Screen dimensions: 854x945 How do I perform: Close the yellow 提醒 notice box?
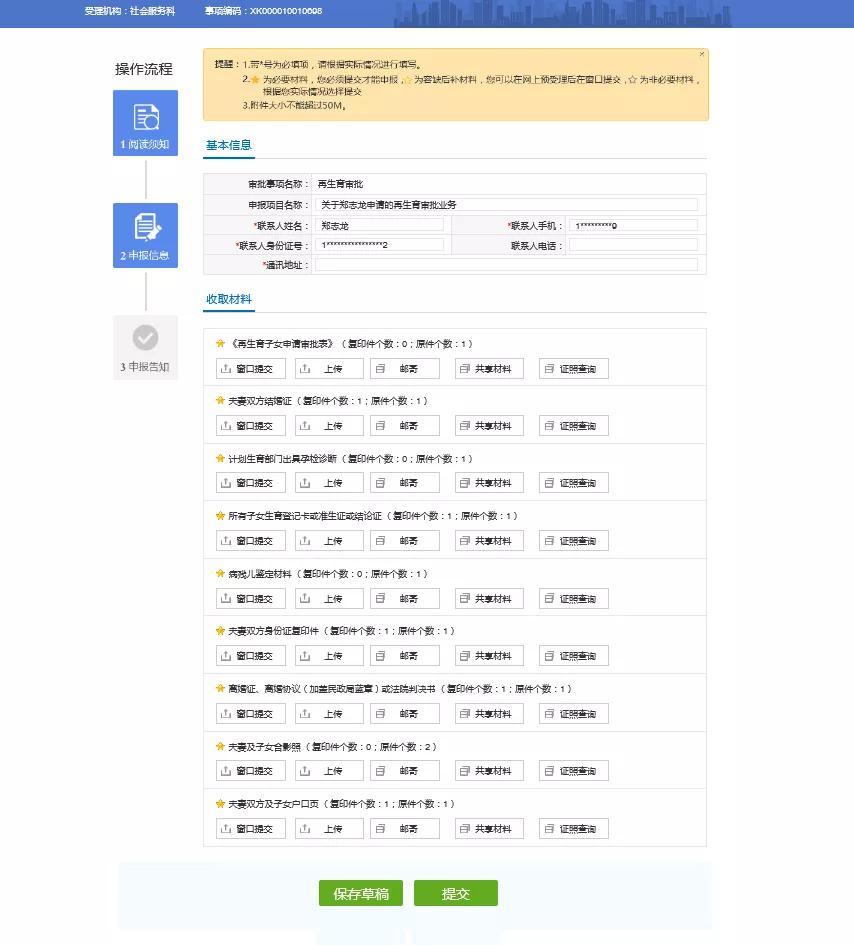tap(701, 54)
